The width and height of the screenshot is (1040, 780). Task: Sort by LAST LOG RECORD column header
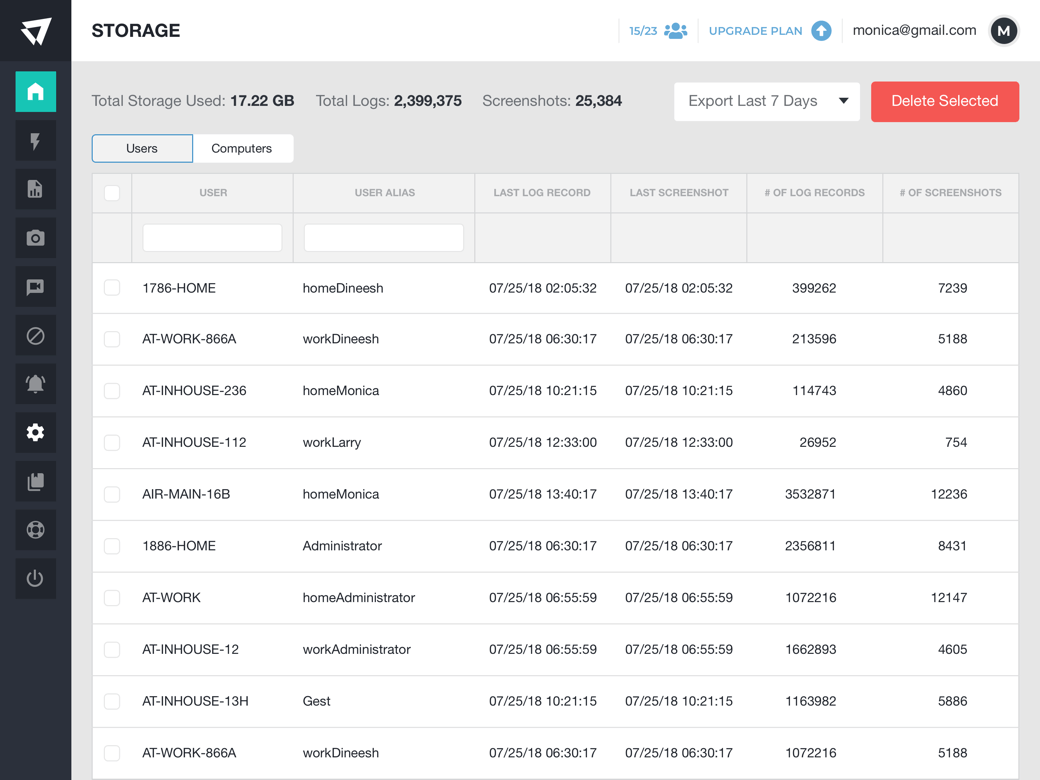coord(542,193)
